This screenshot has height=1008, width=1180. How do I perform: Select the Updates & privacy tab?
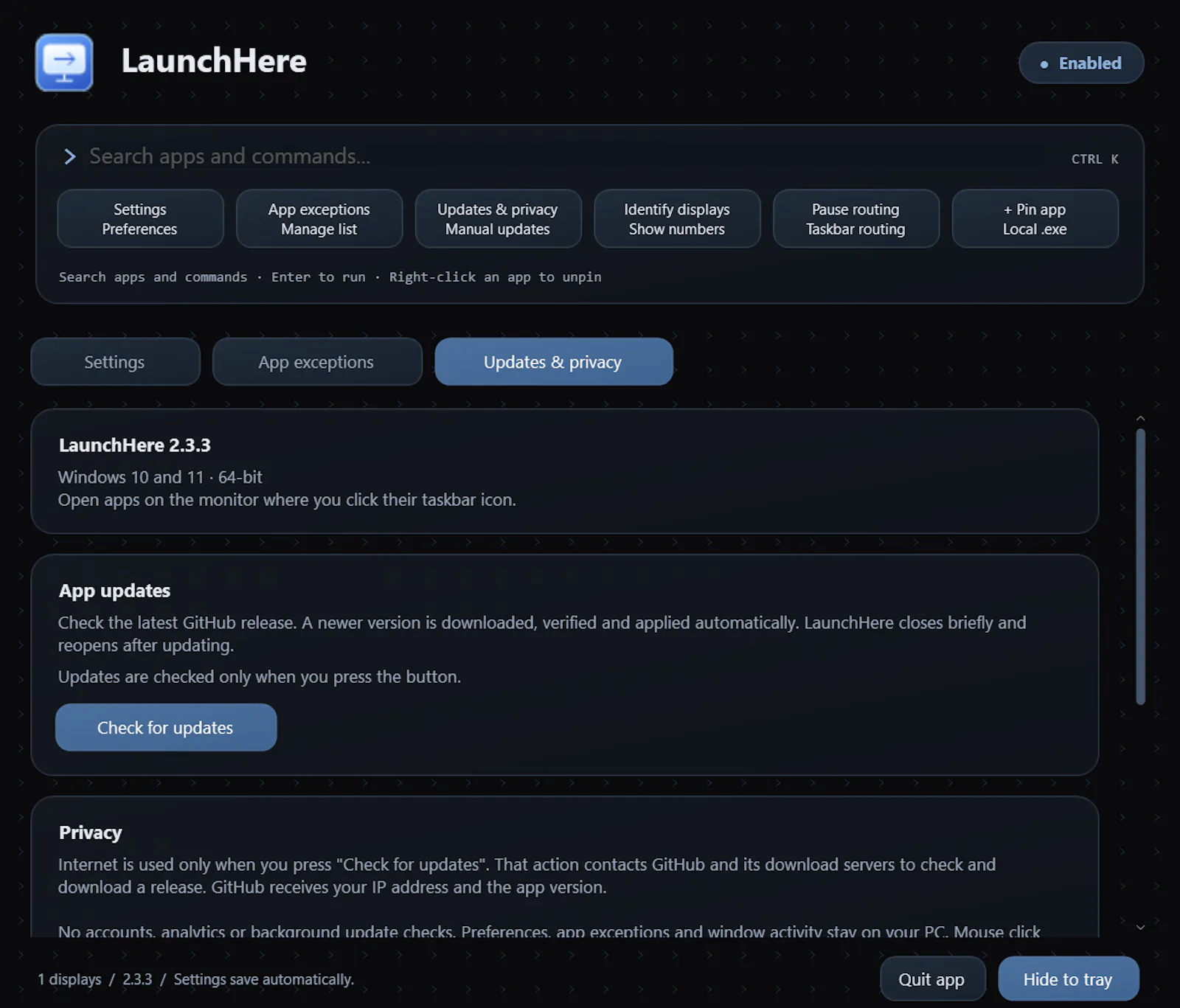coord(554,361)
